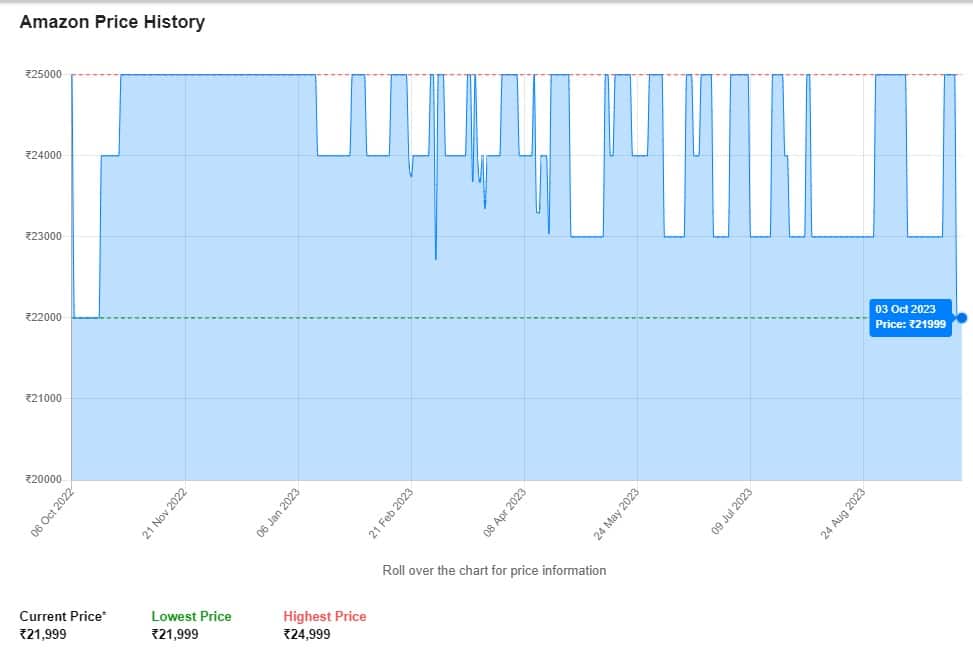The height and width of the screenshot is (660, 973).
Task: Select the ₹20000 y-axis label
Action: pyautogui.click(x=44, y=479)
